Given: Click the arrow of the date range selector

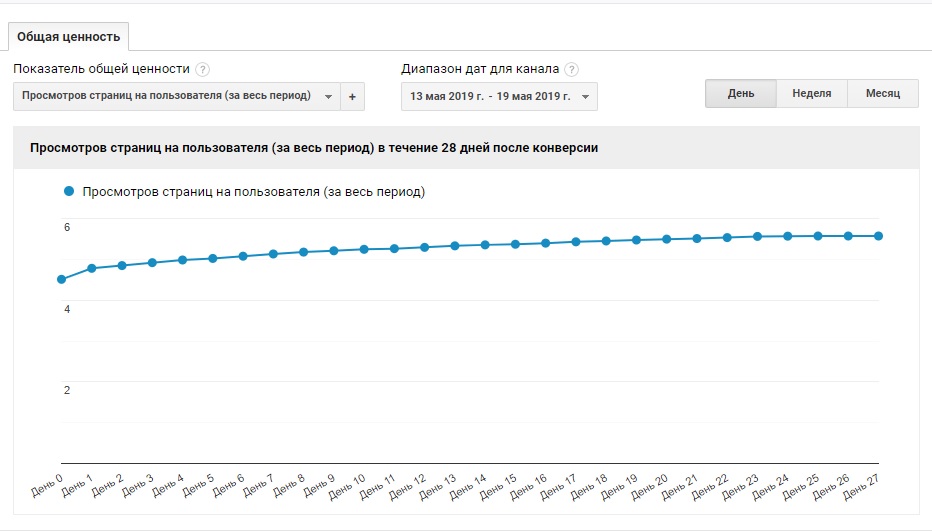Looking at the screenshot, I should [585, 97].
